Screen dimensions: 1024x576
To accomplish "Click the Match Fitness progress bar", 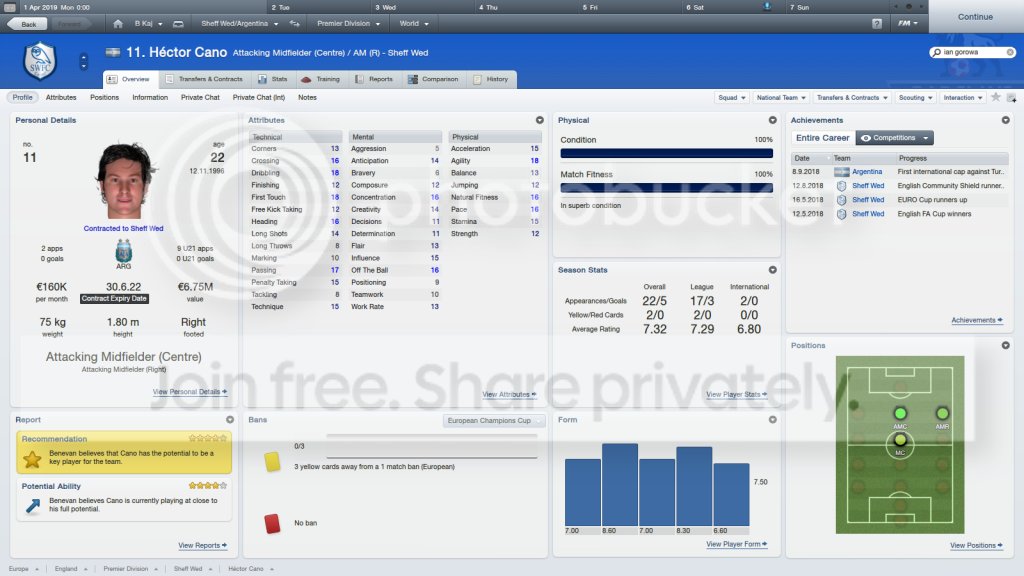I will click(x=666, y=187).
